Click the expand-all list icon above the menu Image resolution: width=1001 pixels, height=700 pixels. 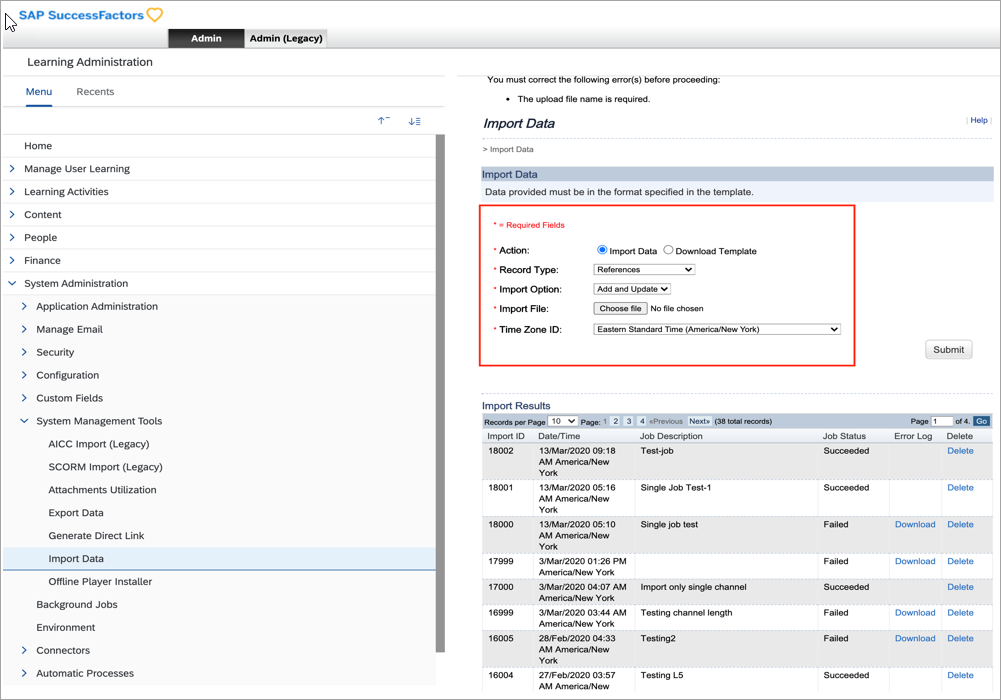point(414,120)
